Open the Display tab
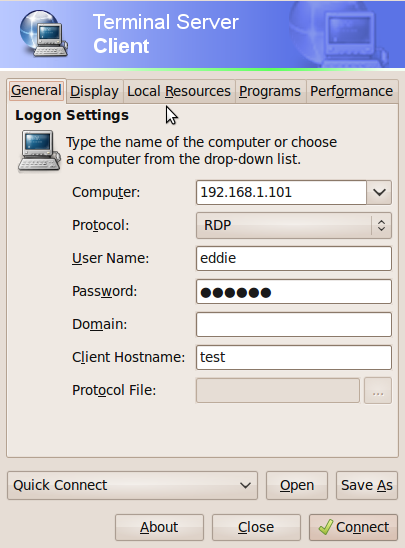The height and width of the screenshot is (548, 405). [x=94, y=91]
